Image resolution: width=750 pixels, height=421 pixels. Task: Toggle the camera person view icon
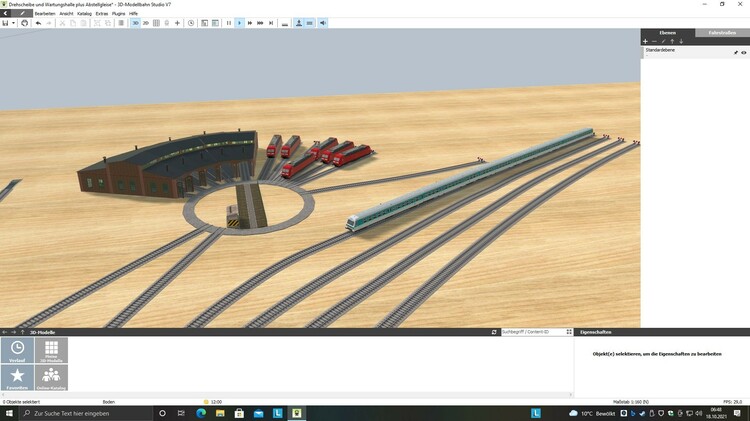pyautogui.click(x=299, y=23)
